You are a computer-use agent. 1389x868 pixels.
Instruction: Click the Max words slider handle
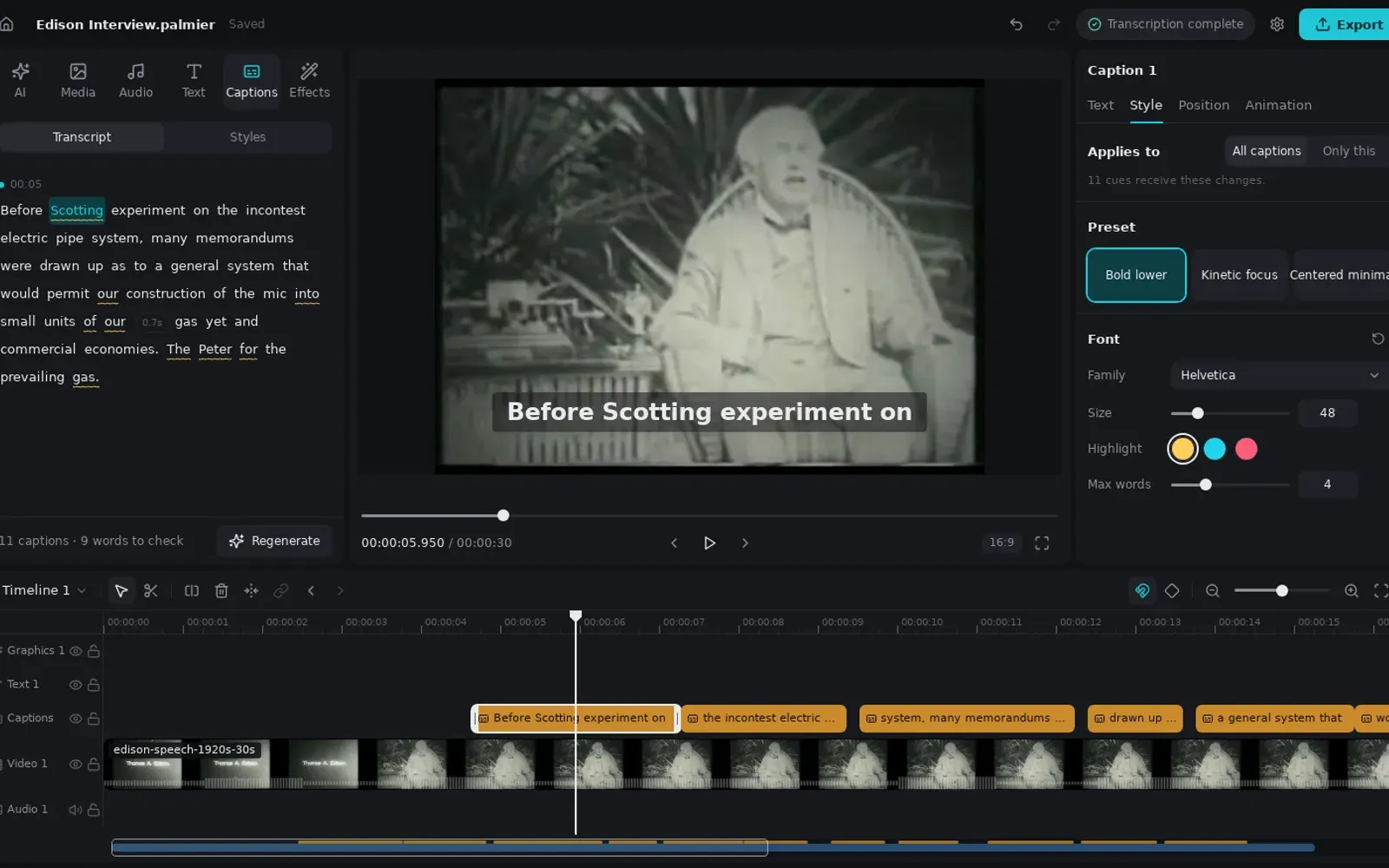click(1205, 484)
